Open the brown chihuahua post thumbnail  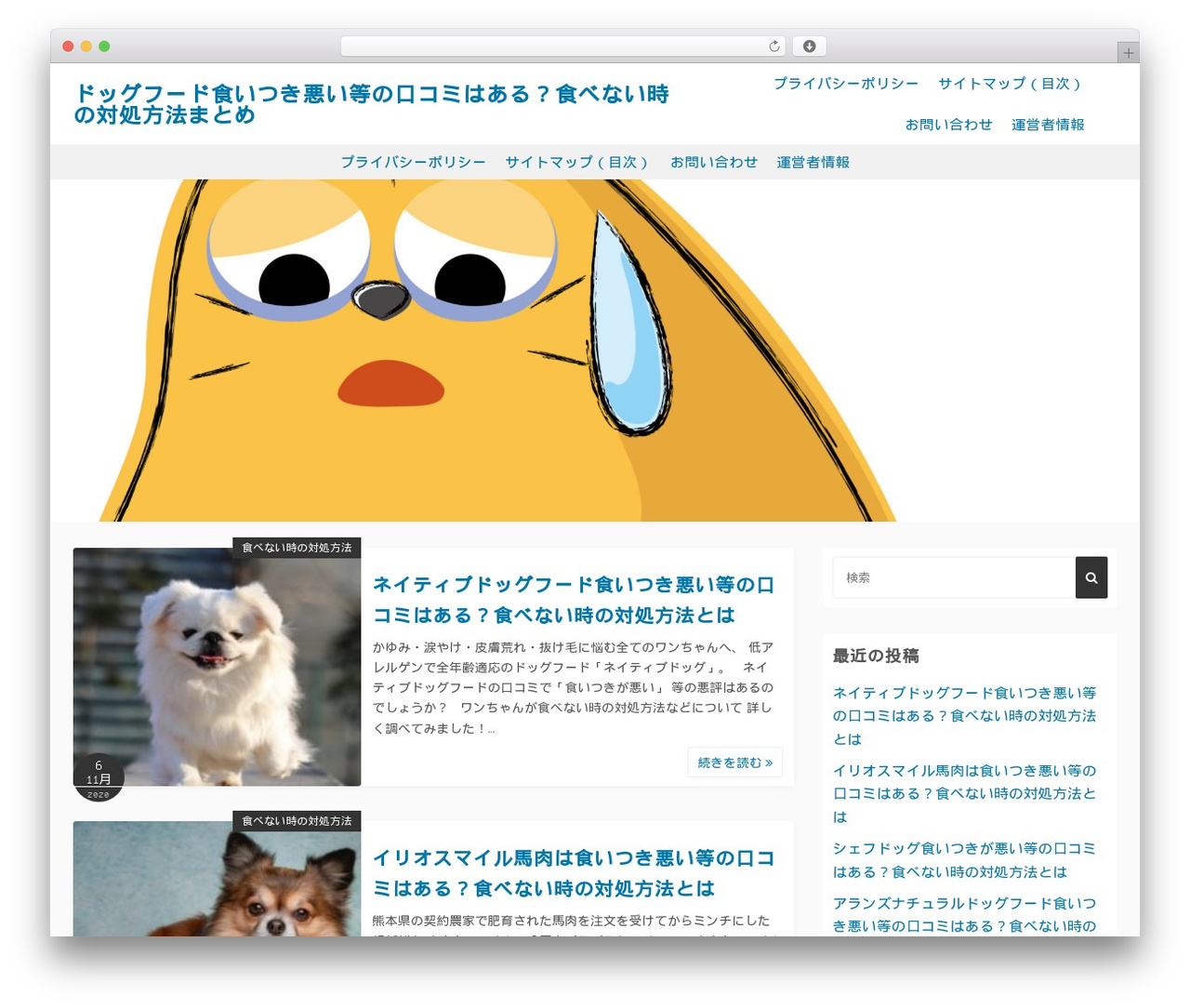(x=217, y=879)
